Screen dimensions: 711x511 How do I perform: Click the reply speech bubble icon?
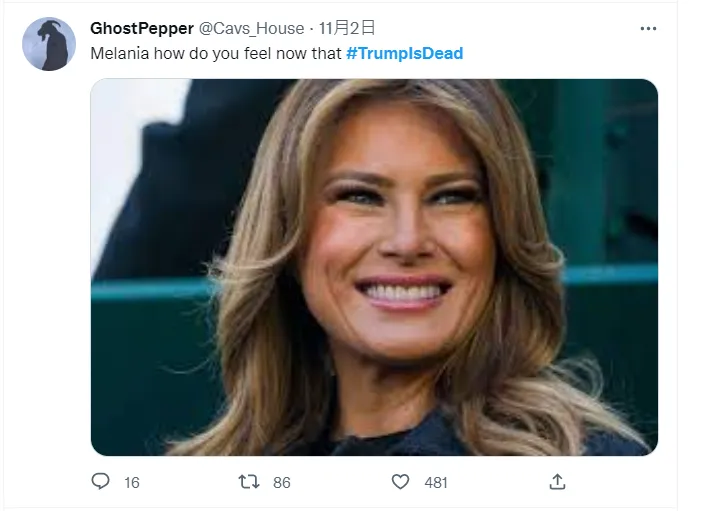click(x=100, y=482)
